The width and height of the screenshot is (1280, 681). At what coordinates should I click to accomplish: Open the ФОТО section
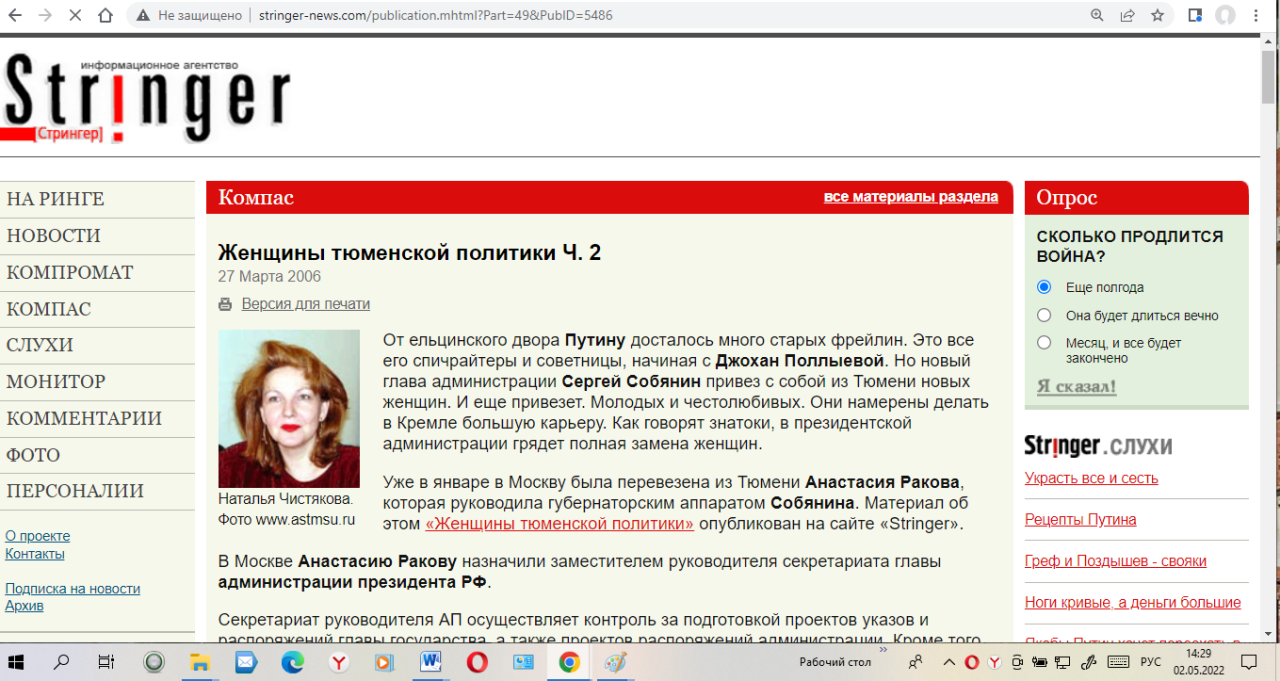click(x=33, y=455)
